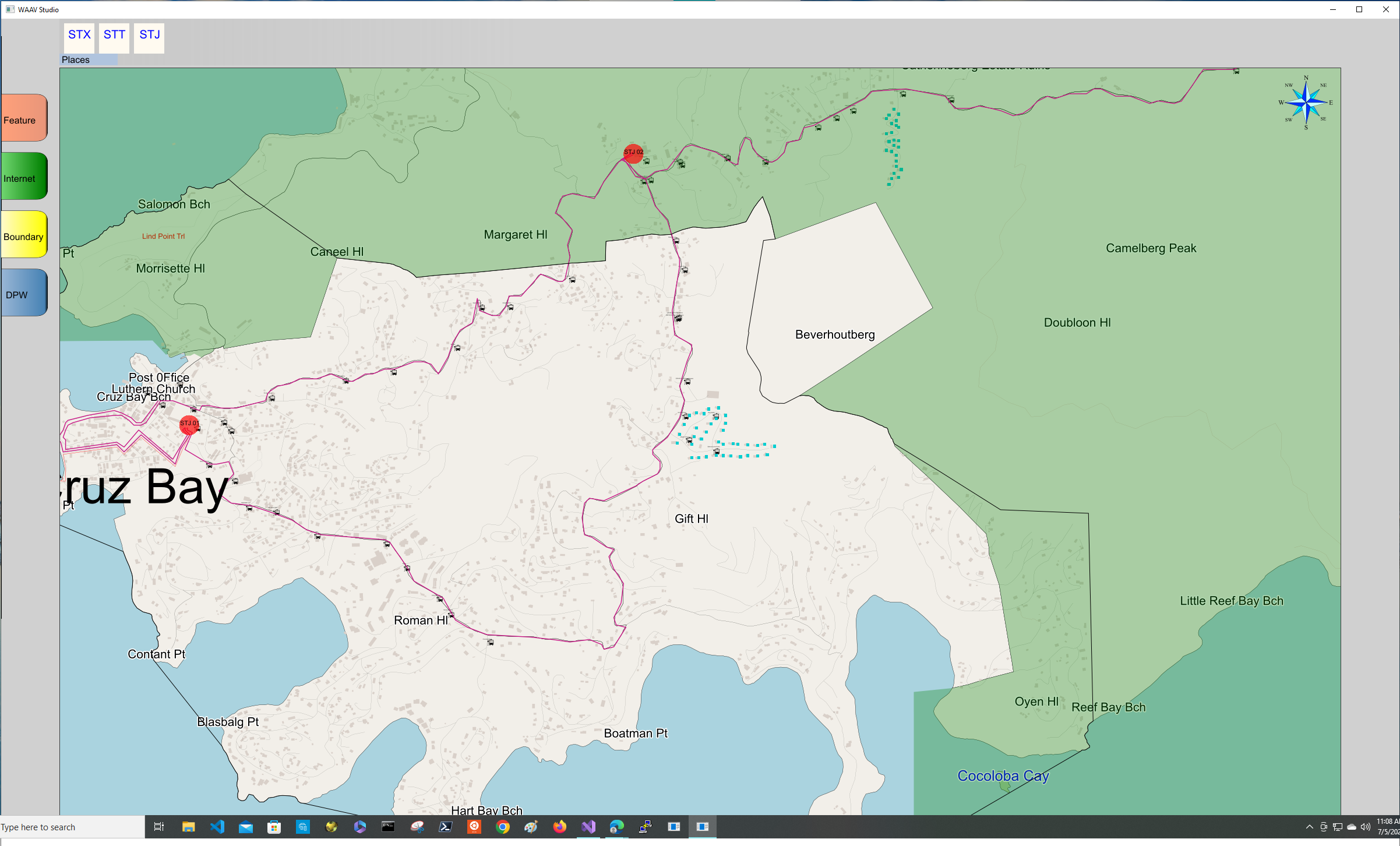
Task: Toggle the Boundary layer button
Action: pyautogui.click(x=24, y=235)
